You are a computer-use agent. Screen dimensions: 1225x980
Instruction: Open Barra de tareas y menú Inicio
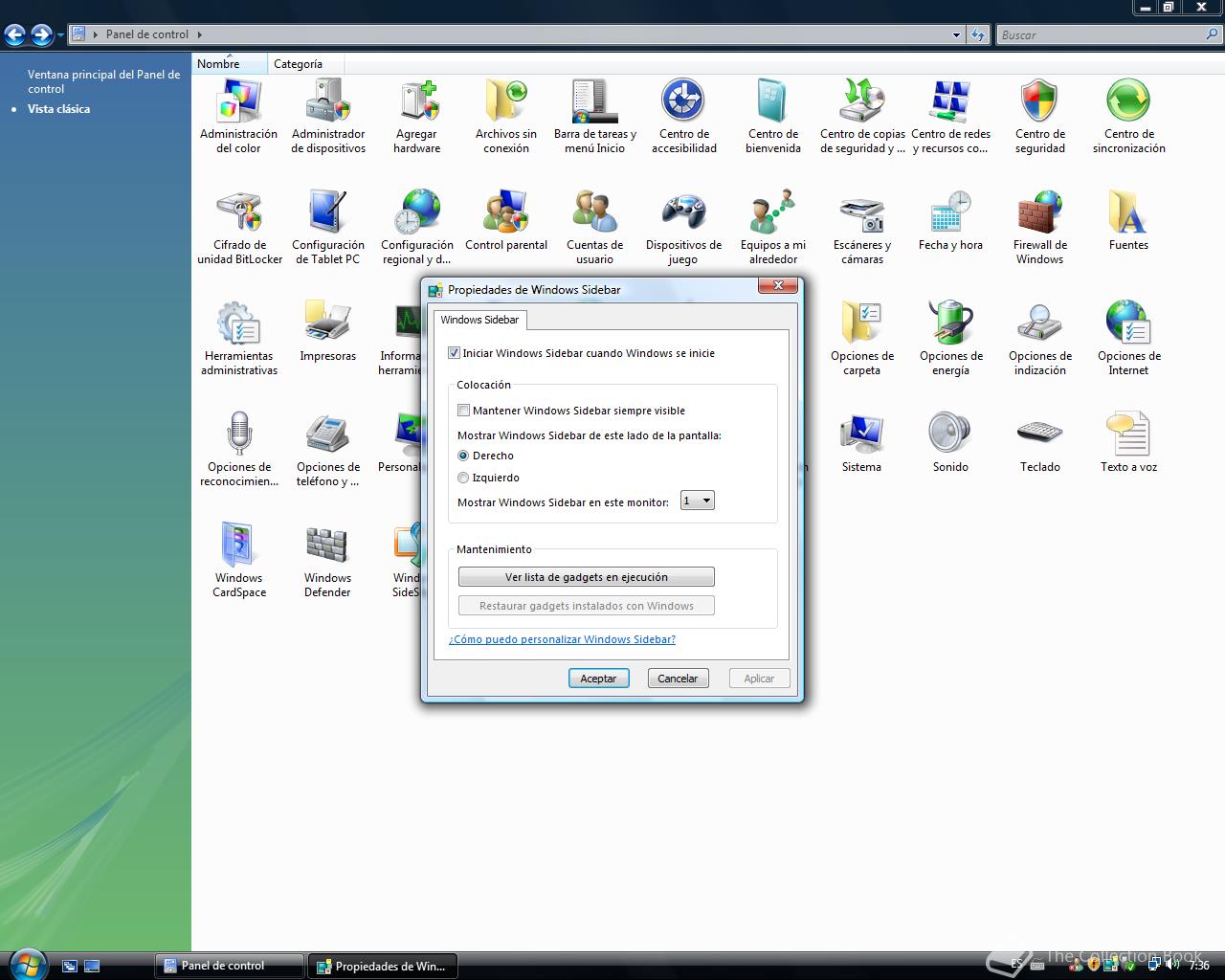pos(594,117)
